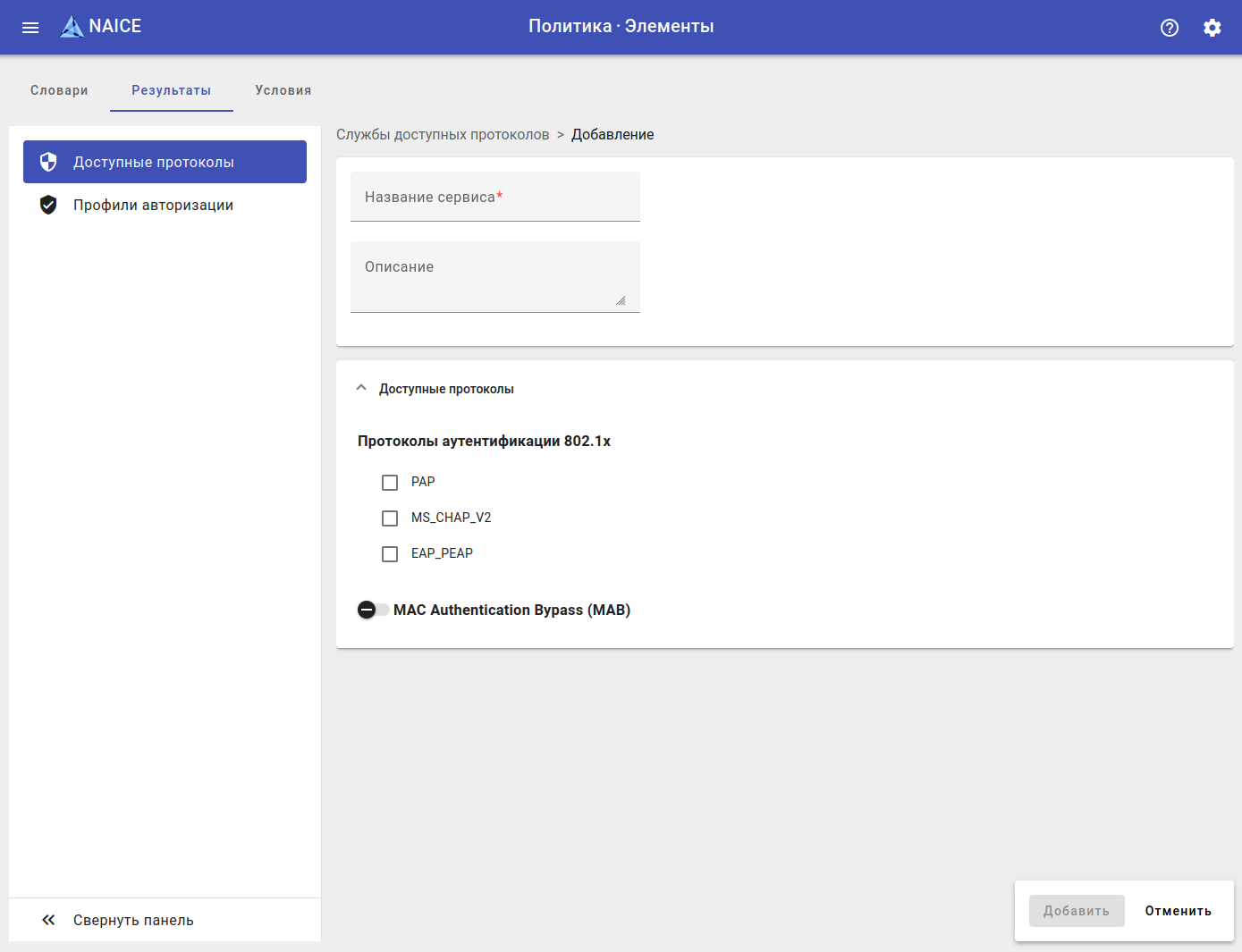Open the settings gear icon
This screenshot has width=1242, height=952.
click(x=1212, y=28)
